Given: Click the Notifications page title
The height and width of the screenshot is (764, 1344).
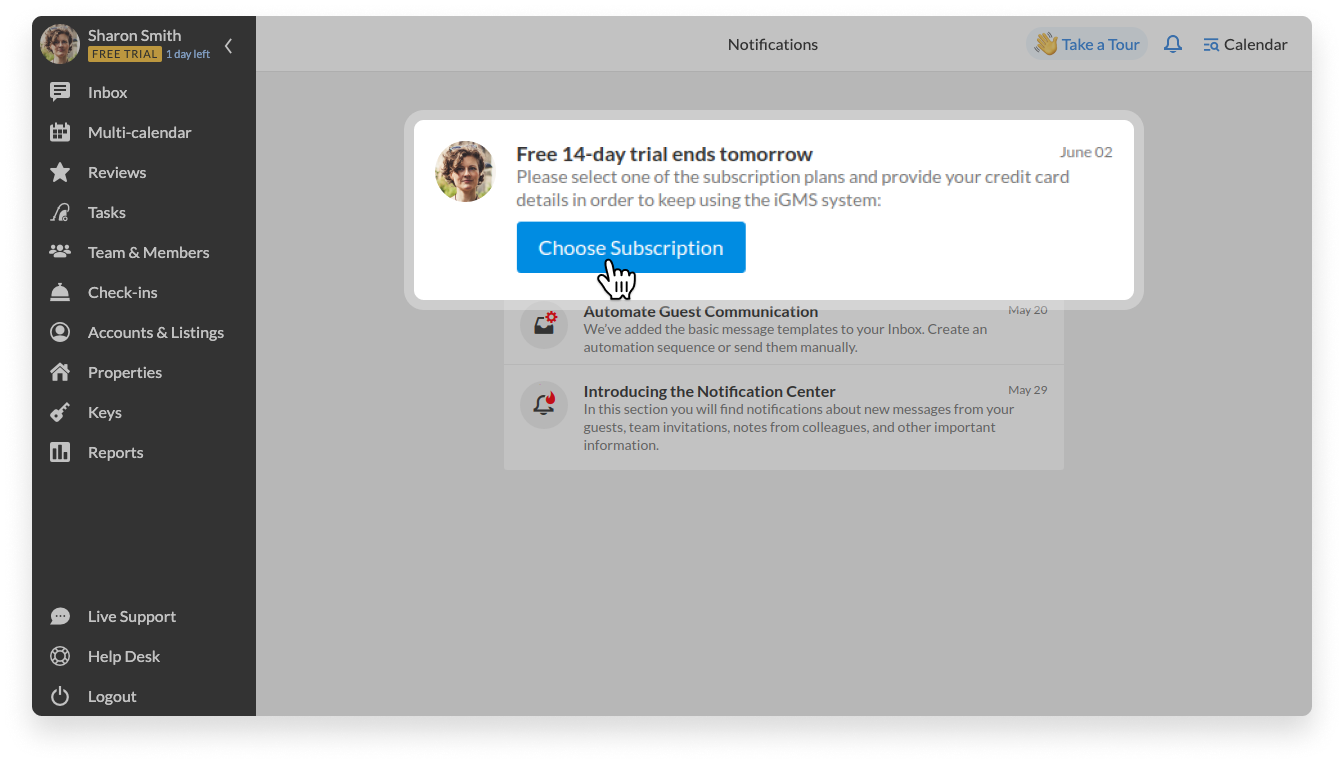Looking at the screenshot, I should click(773, 44).
